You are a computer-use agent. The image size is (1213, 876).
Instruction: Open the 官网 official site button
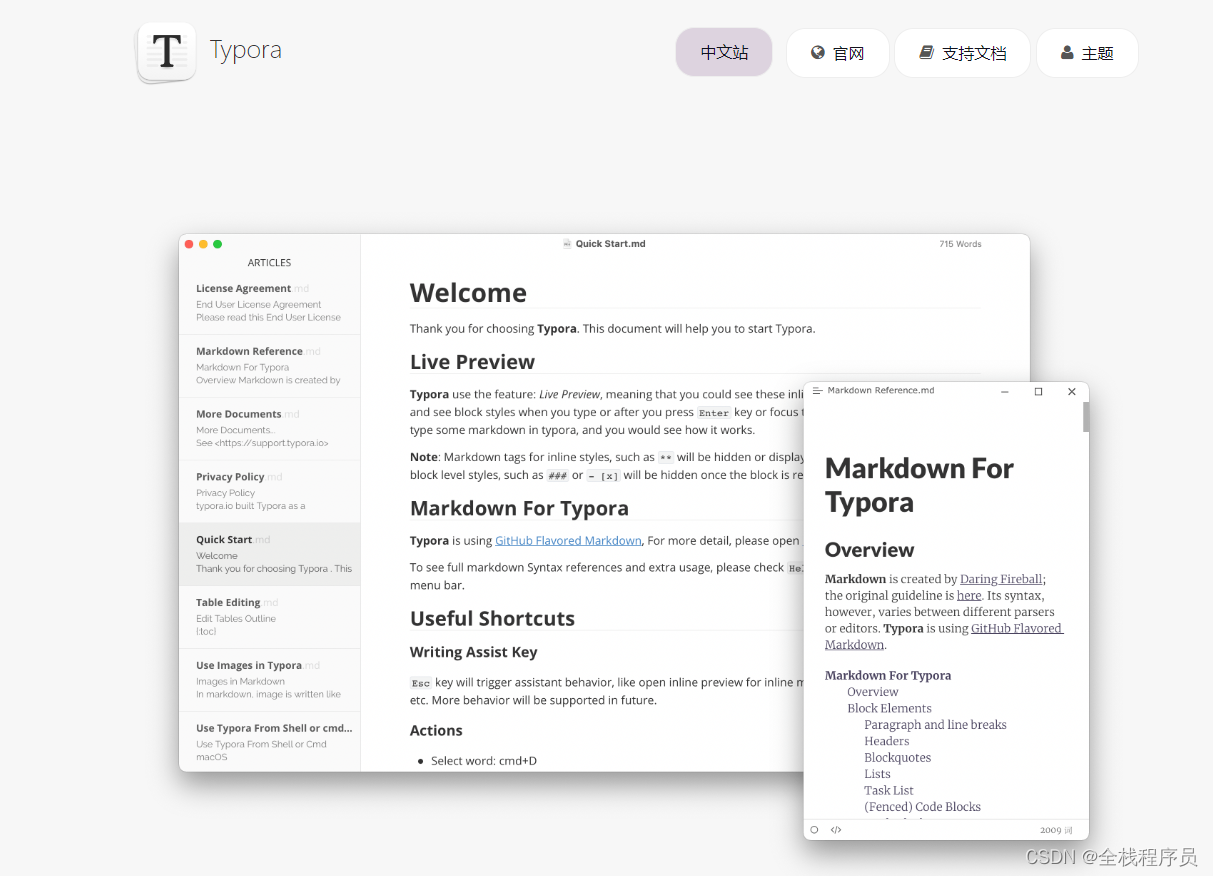coord(837,53)
